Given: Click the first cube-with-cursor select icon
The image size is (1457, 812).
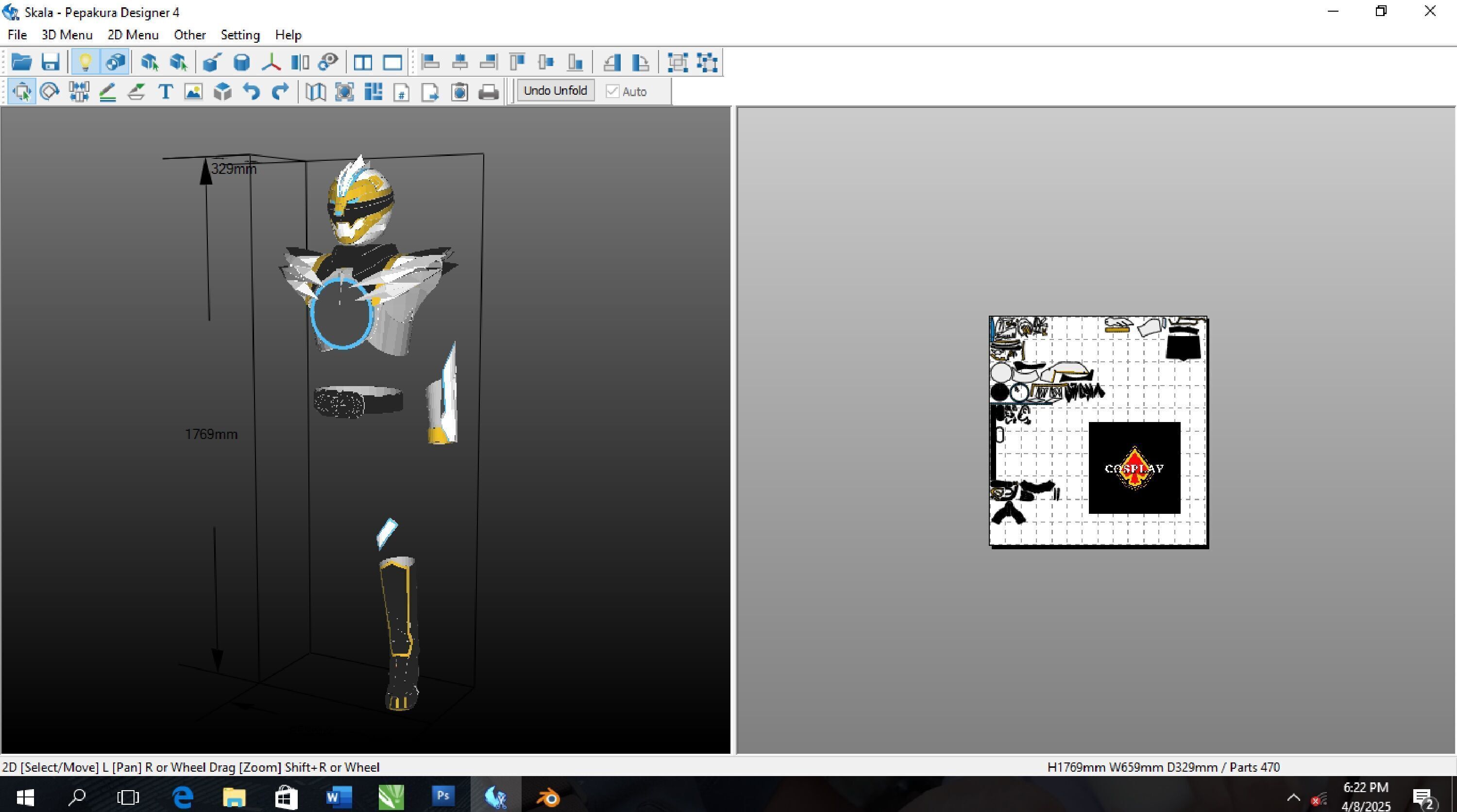Looking at the screenshot, I should click(x=149, y=62).
